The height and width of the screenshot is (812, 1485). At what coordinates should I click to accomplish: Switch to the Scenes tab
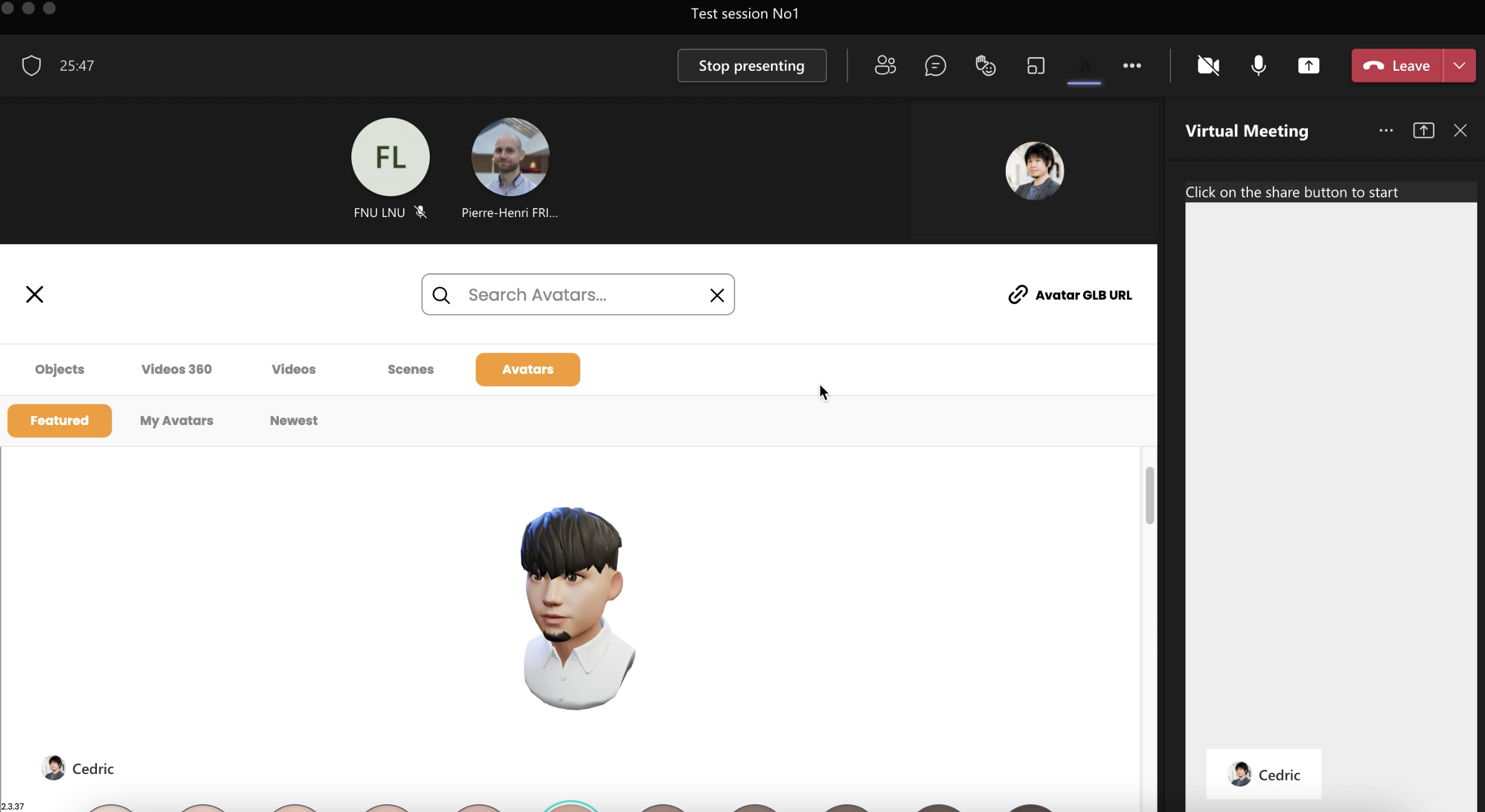(410, 369)
